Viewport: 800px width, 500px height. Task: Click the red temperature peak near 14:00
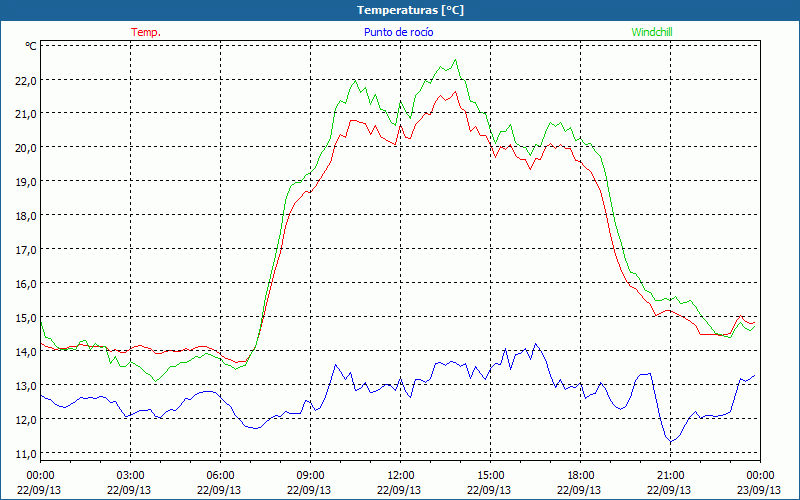455,92
